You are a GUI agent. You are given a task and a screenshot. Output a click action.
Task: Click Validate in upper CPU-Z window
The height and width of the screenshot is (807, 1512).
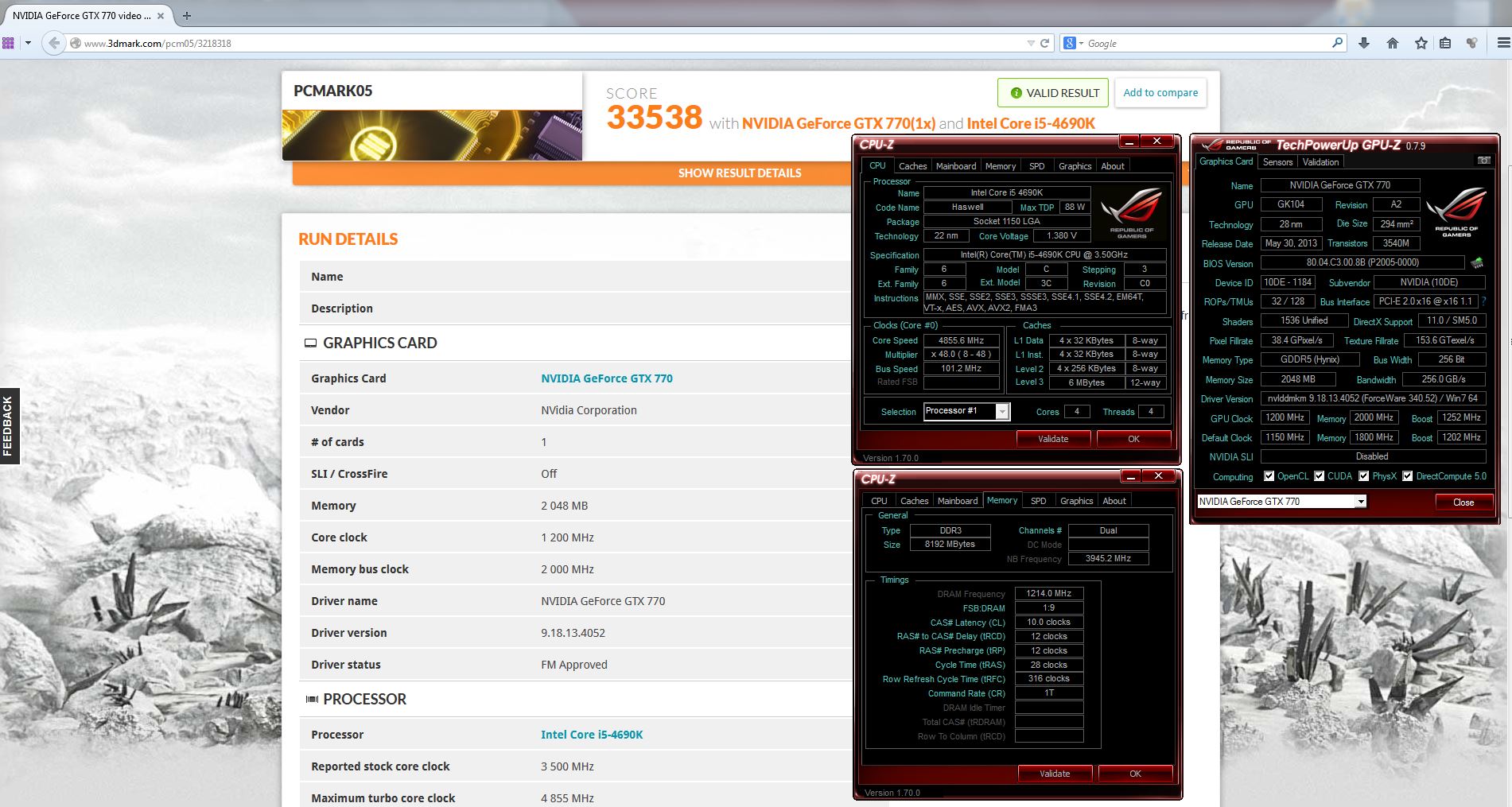tap(1053, 439)
